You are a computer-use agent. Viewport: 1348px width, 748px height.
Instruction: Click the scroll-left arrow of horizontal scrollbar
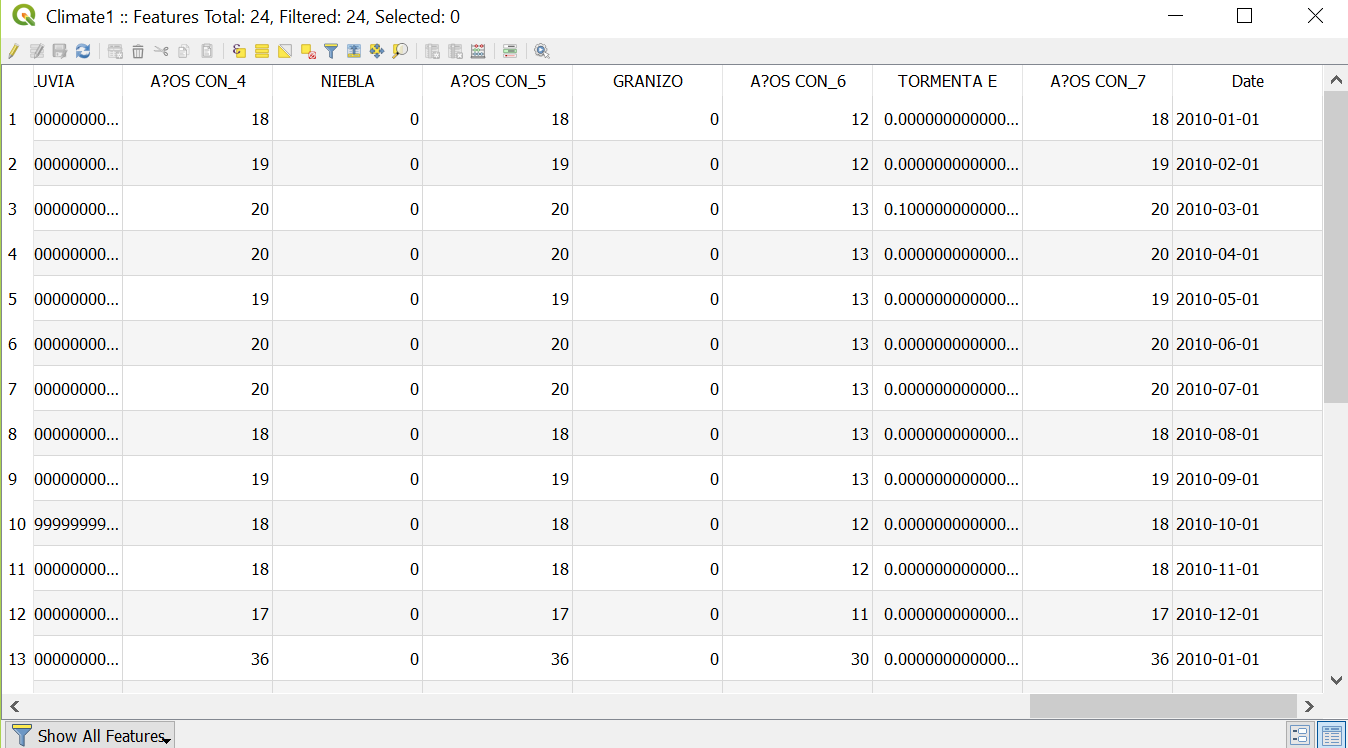13,706
